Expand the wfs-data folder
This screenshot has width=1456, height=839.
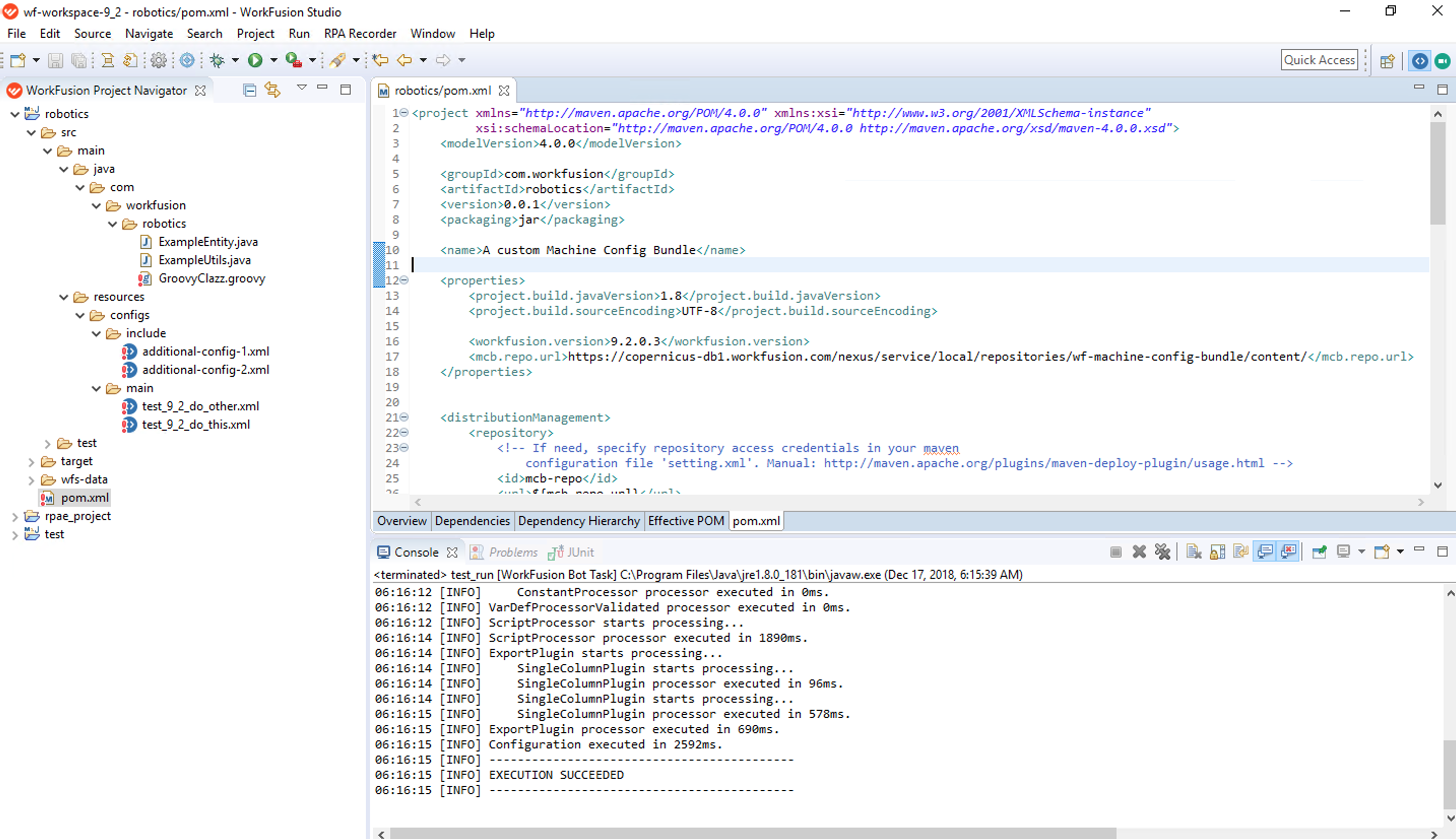tap(31, 480)
